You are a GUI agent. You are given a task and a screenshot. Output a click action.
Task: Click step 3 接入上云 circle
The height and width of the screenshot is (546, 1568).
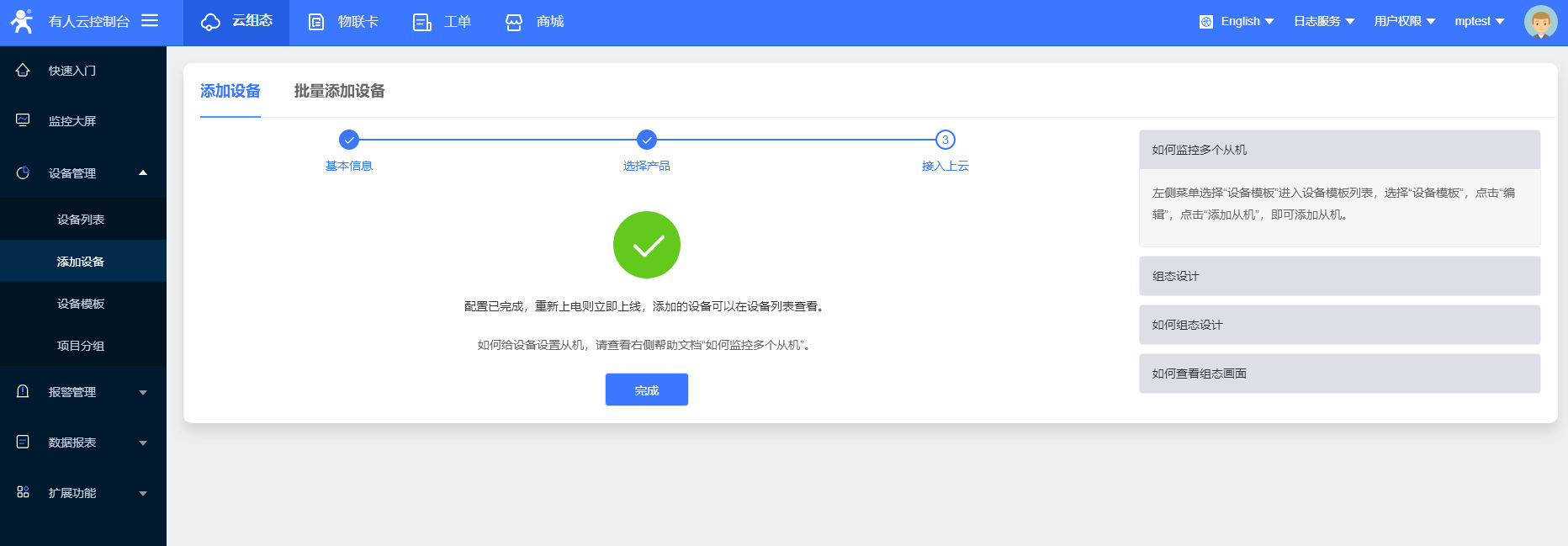(946, 140)
